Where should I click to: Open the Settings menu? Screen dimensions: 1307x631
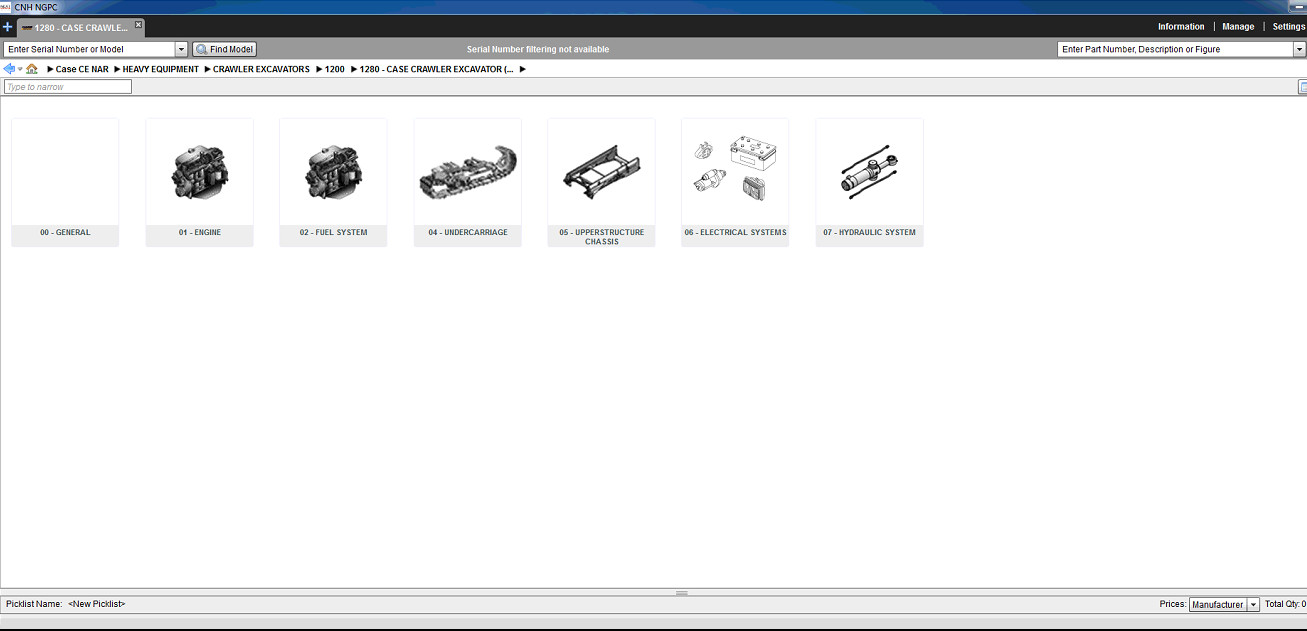point(1289,27)
